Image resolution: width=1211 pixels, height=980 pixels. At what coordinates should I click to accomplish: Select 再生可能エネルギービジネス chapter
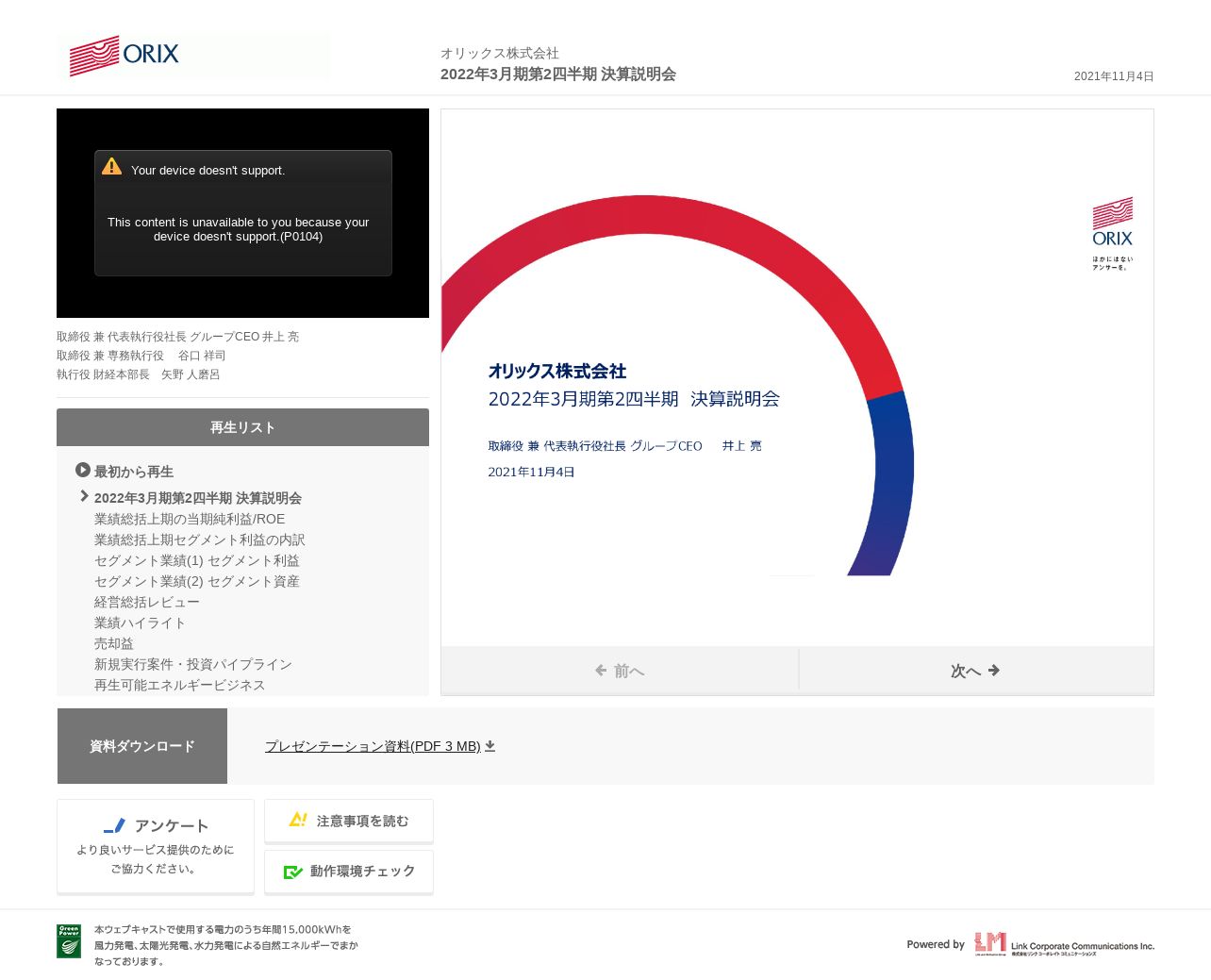pyautogui.click(x=180, y=685)
